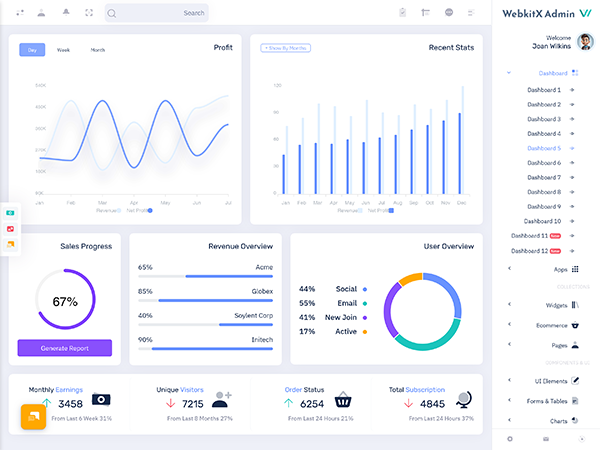Toggle the Social series legend dot
Viewport: 600px width, 450px height.
[365, 289]
